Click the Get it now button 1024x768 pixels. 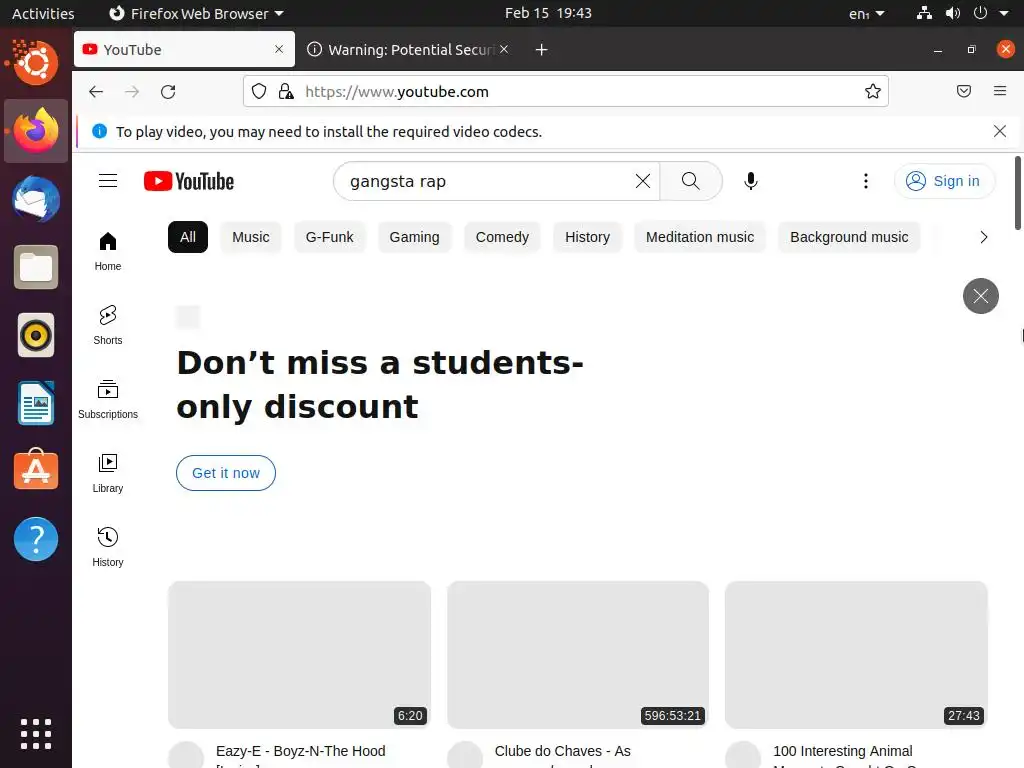(226, 473)
